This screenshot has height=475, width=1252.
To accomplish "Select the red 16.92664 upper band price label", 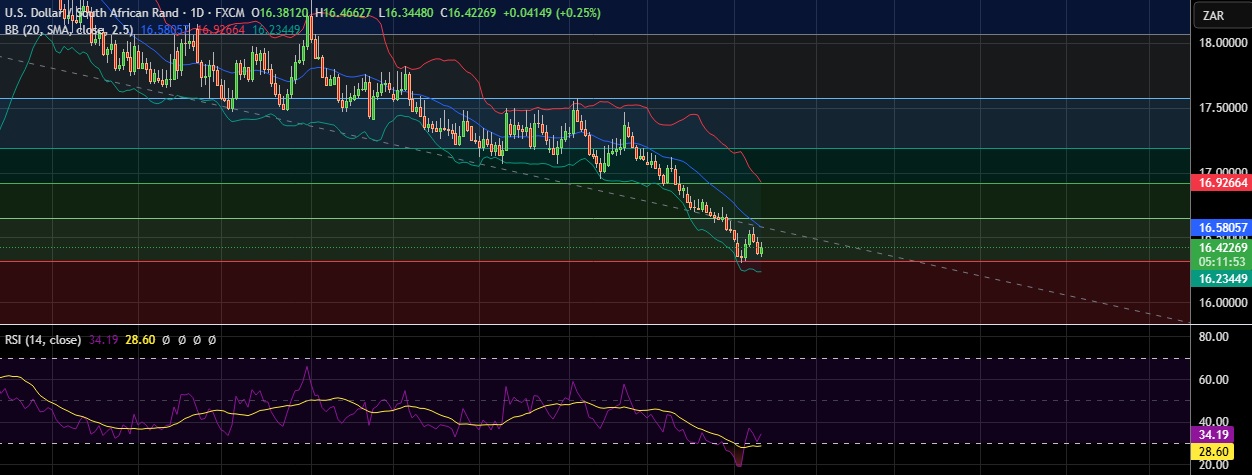I will pos(1223,183).
